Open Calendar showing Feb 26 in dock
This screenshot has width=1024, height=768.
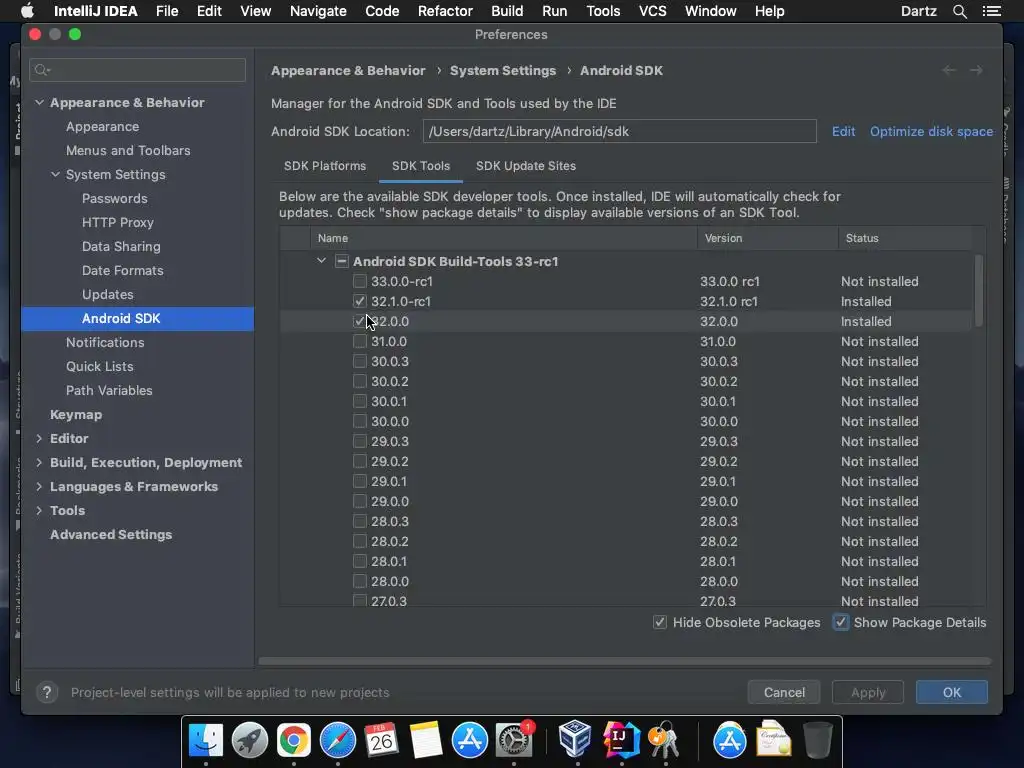[x=381, y=740]
